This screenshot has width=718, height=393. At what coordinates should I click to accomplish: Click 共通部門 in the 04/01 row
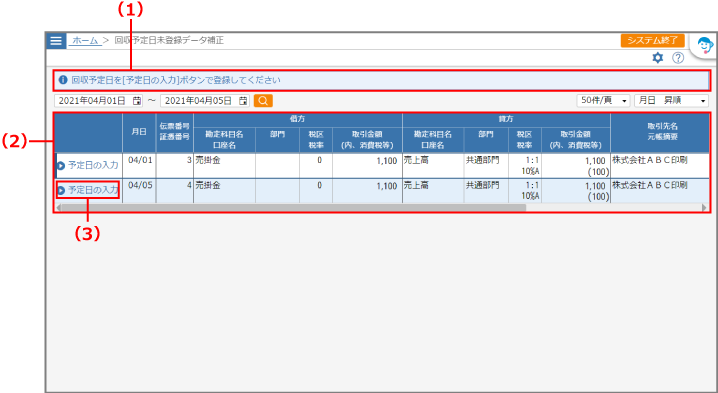click(x=483, y=161)
